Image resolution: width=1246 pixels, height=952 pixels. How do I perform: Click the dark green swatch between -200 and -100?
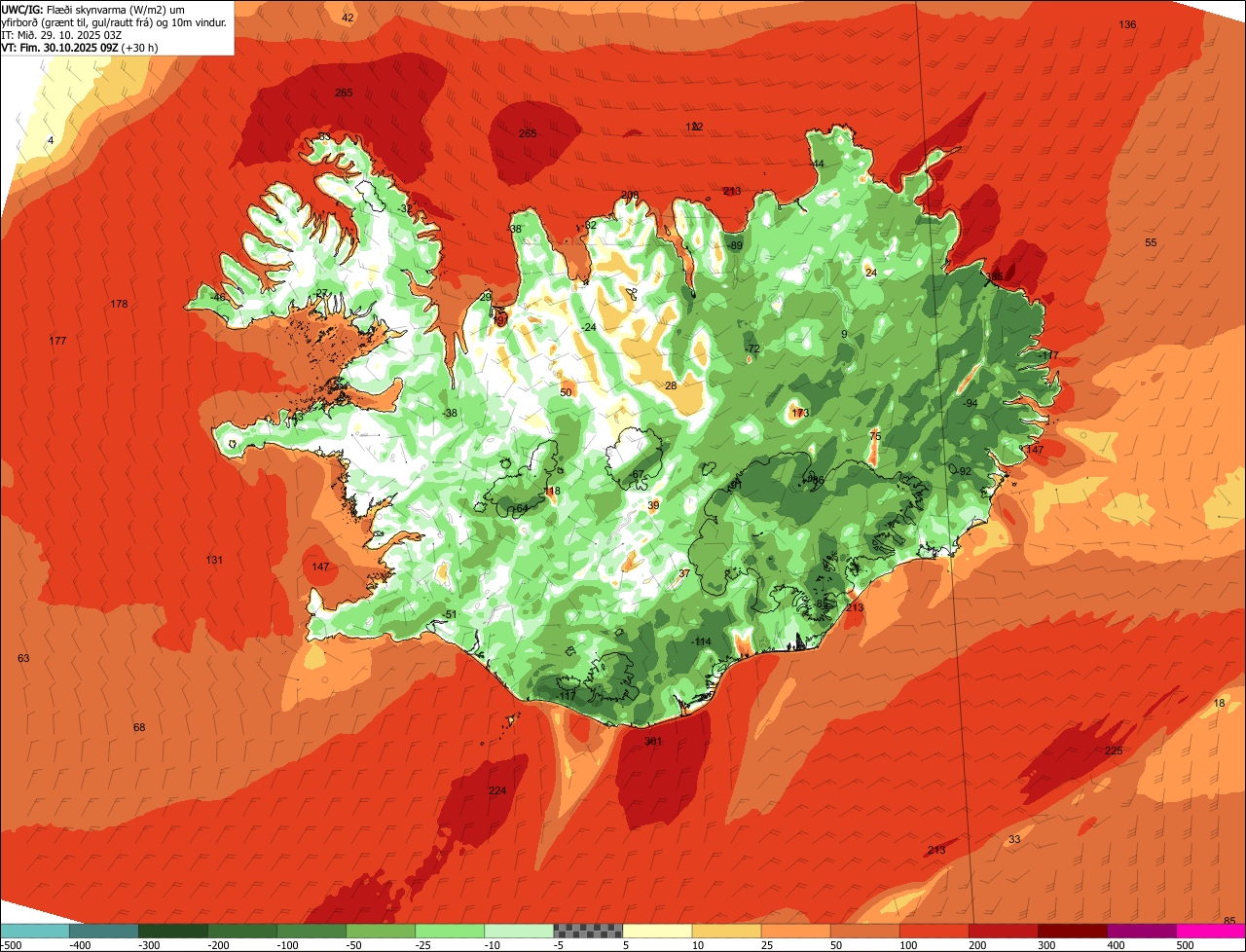pos(242,931)
